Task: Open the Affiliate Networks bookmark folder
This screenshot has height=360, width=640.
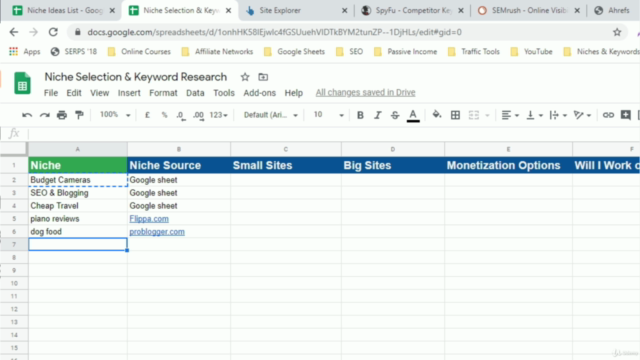Action: pos(218,51)
